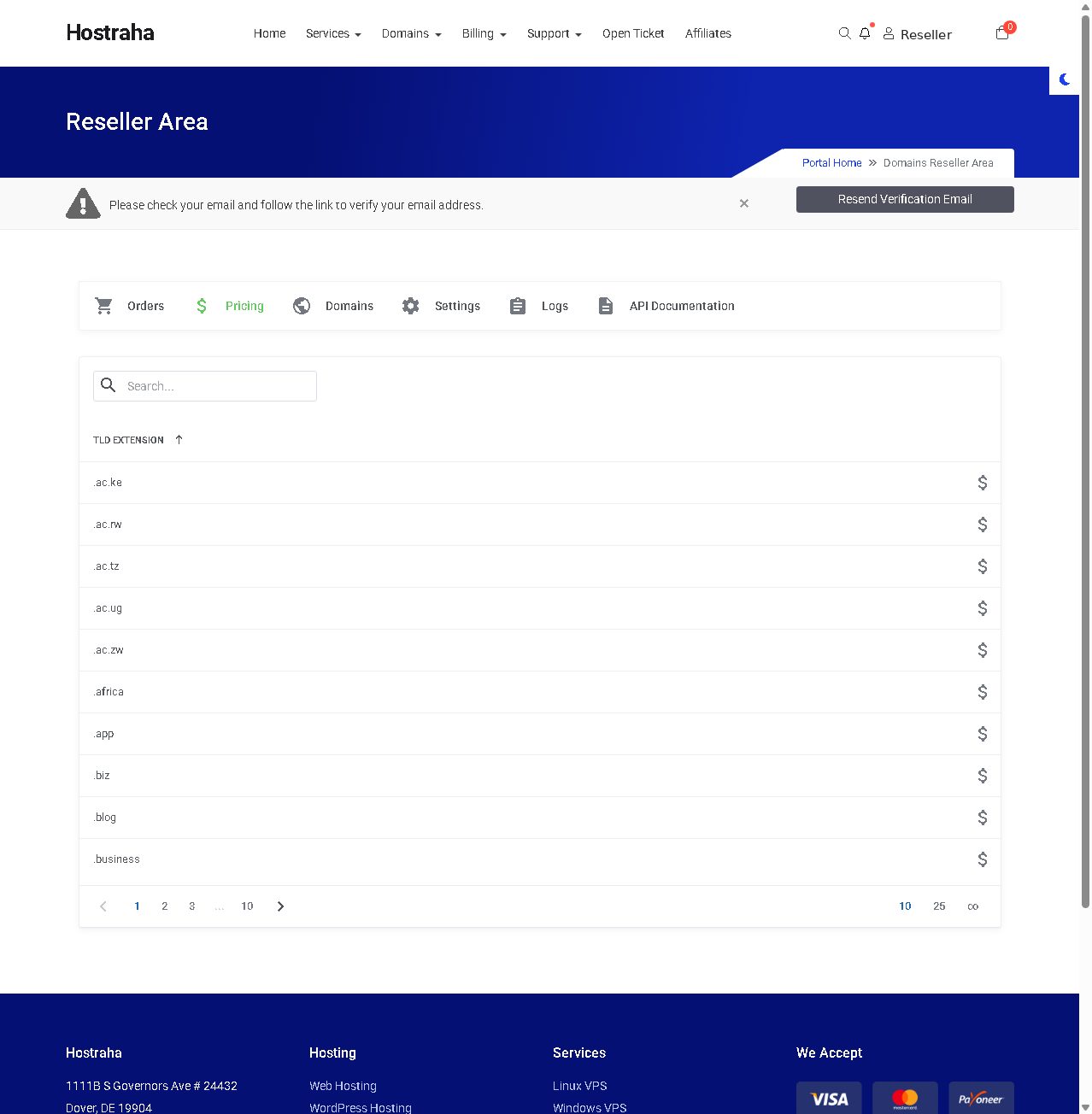
Task: Focus the TLD search input field
Action: (x=205, y=386)
